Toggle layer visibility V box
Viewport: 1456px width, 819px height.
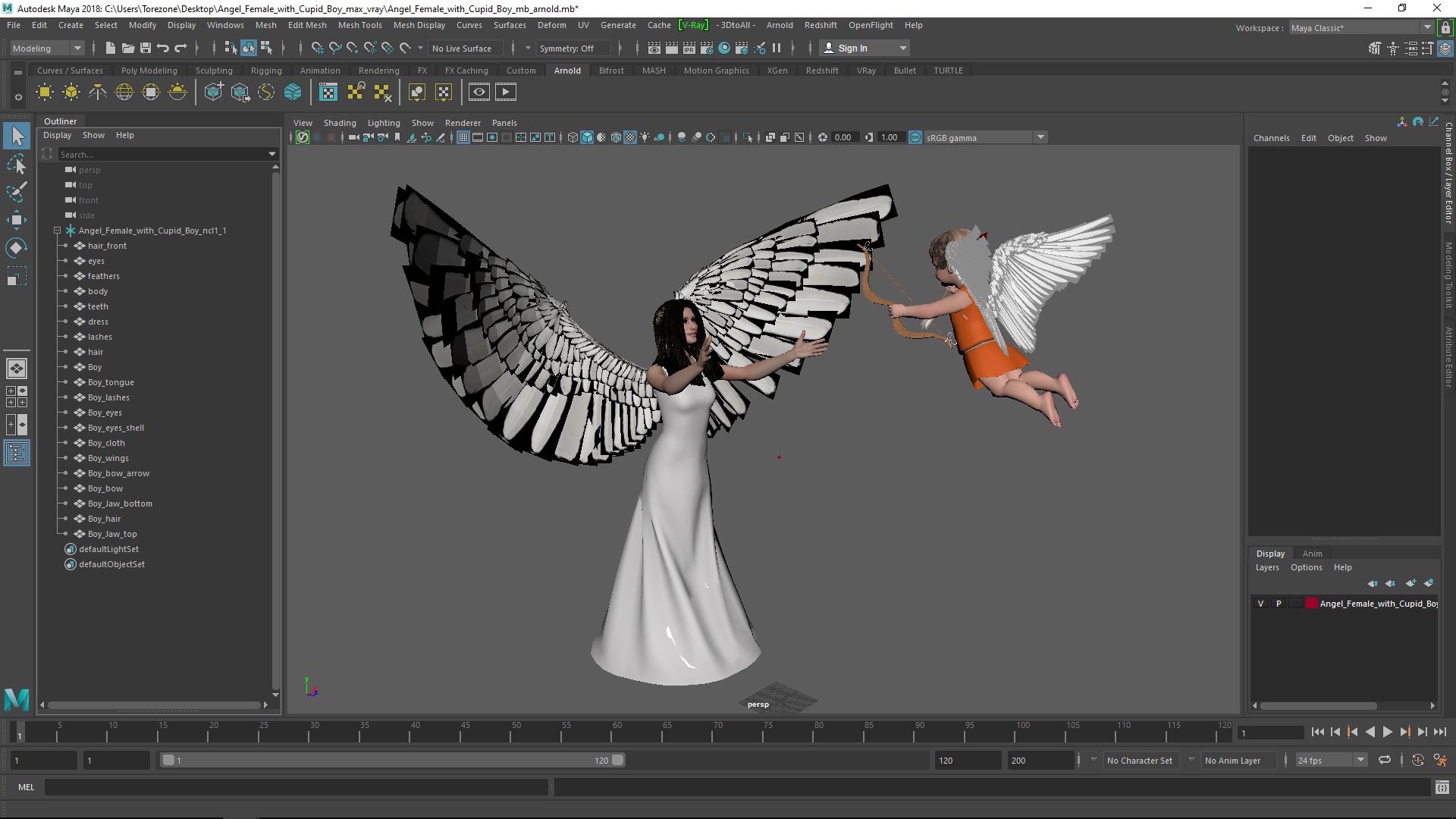tap(1261, 604)
